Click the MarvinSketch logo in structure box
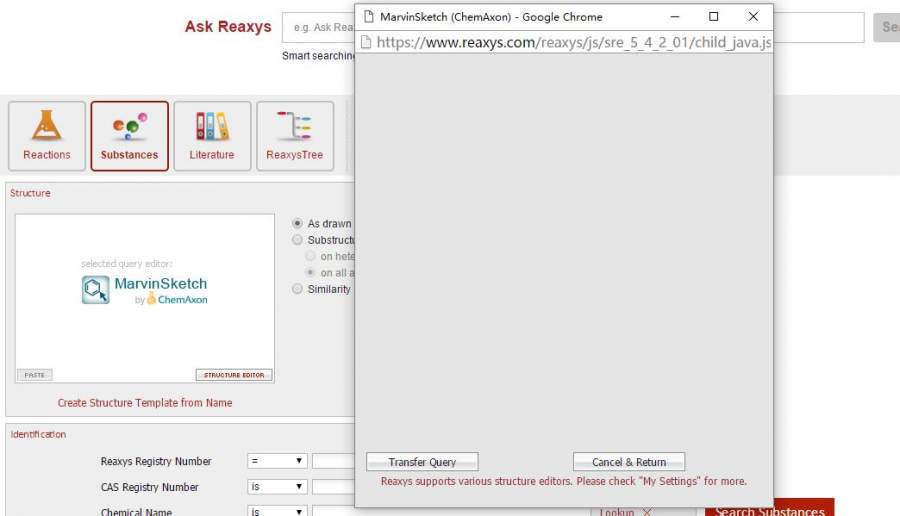This screenshot has height=516, width=900. (145, 290)
